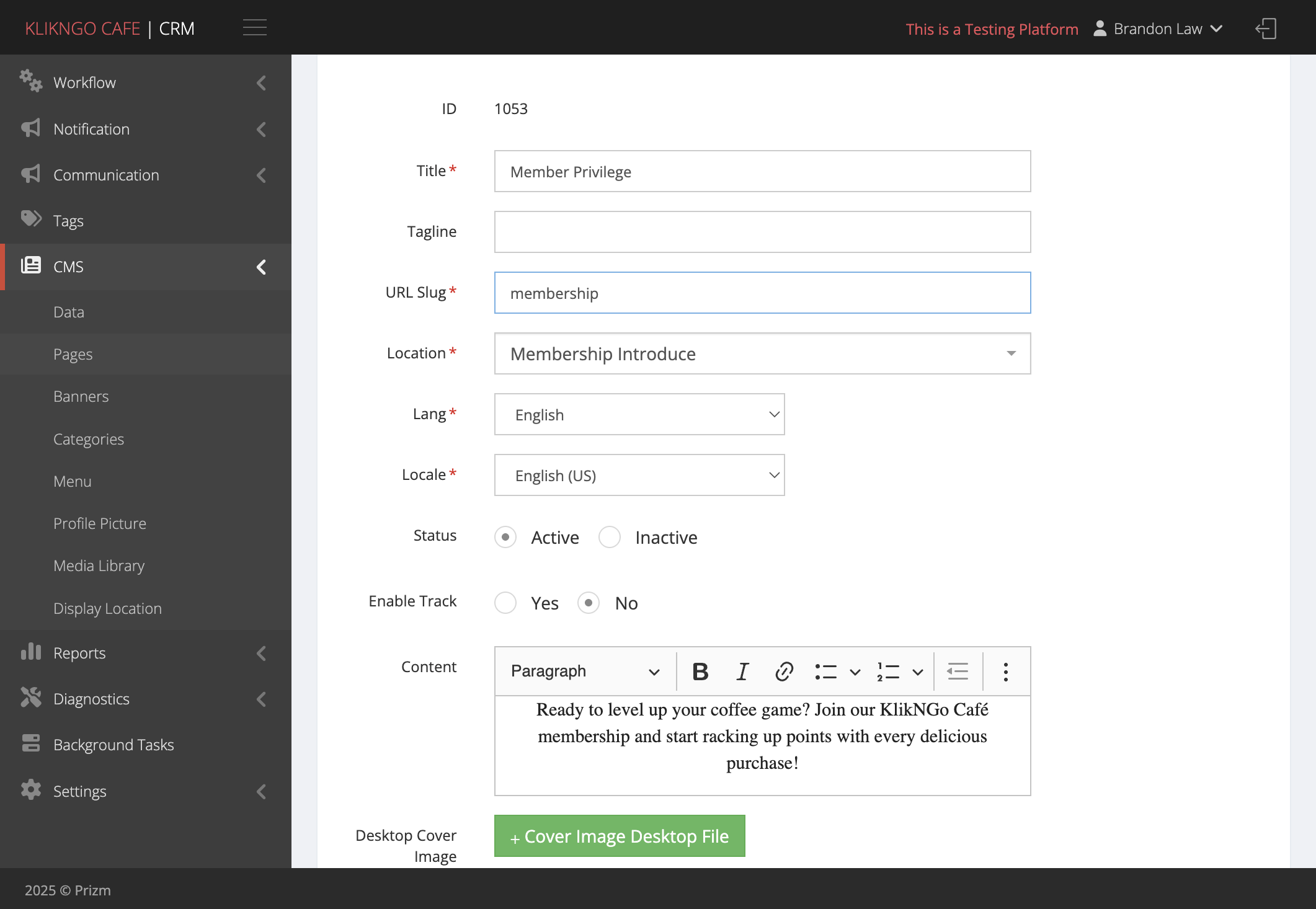Click the KLIKNGO CAFE brand link
Image resolution: width=1316 pixels, height=909 pixels.
pyautogui.click(x=82, y=29)
